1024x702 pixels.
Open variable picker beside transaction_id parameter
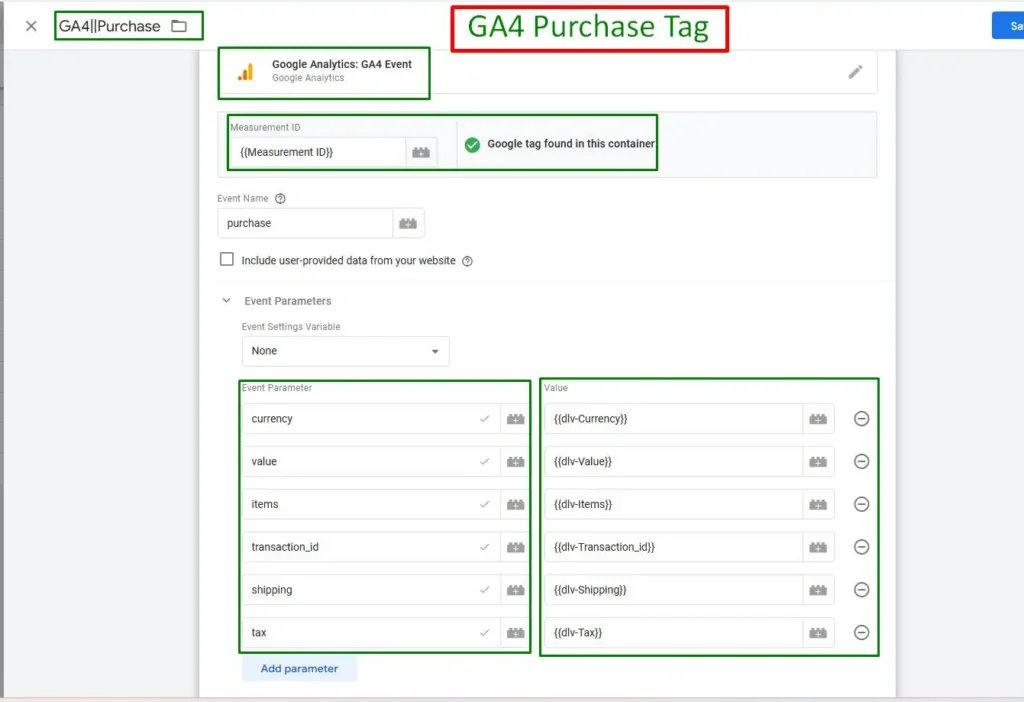point(515,547)
